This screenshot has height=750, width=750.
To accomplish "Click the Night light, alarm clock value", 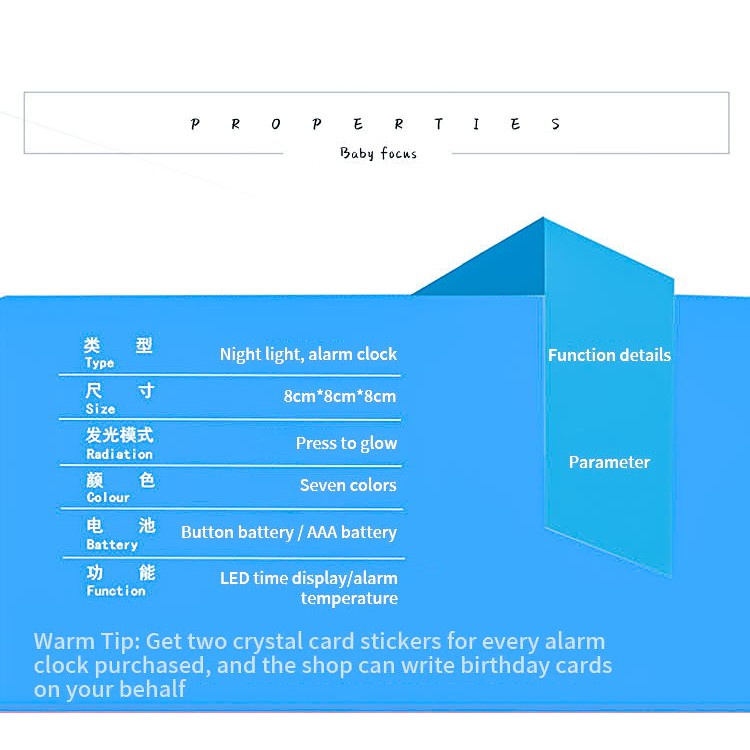I will click(308, 354).
